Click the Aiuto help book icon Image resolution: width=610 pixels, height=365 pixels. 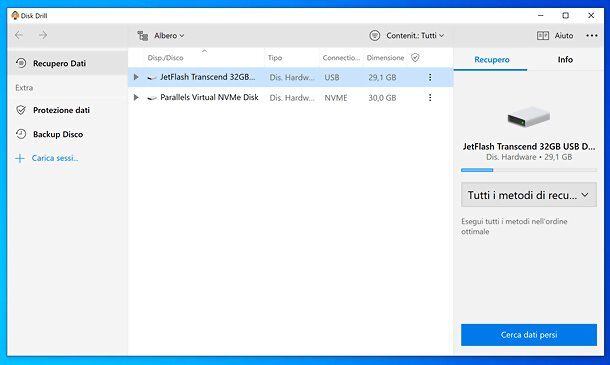point(543,36)
